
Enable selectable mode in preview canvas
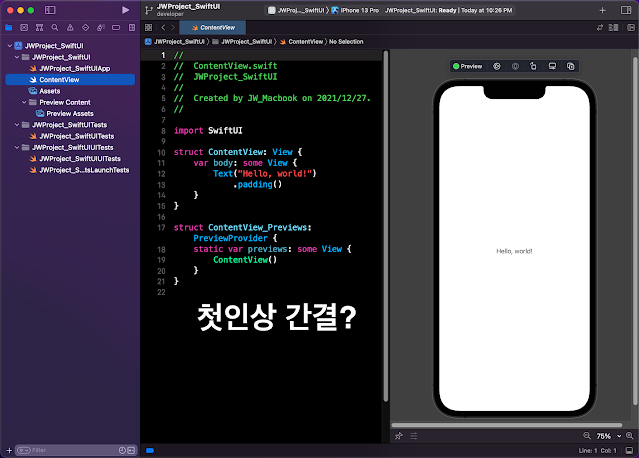coord(497,66)
